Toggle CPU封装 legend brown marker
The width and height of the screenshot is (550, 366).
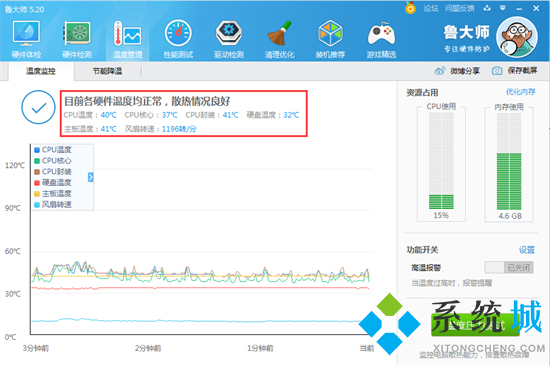point(37,172)
